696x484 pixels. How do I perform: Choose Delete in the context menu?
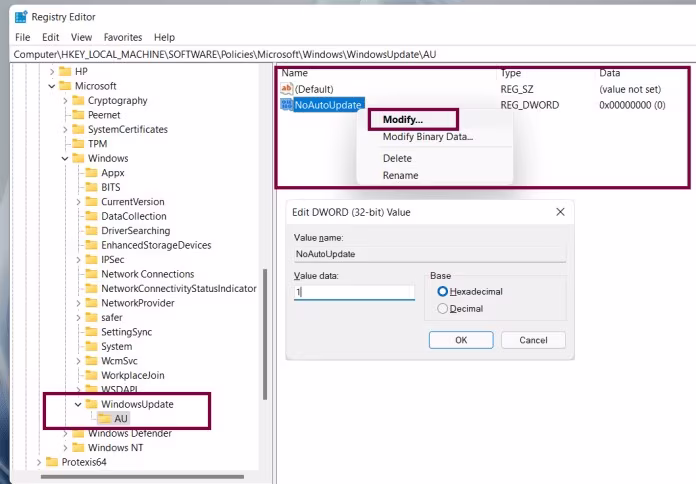click(x=397, y=159)
